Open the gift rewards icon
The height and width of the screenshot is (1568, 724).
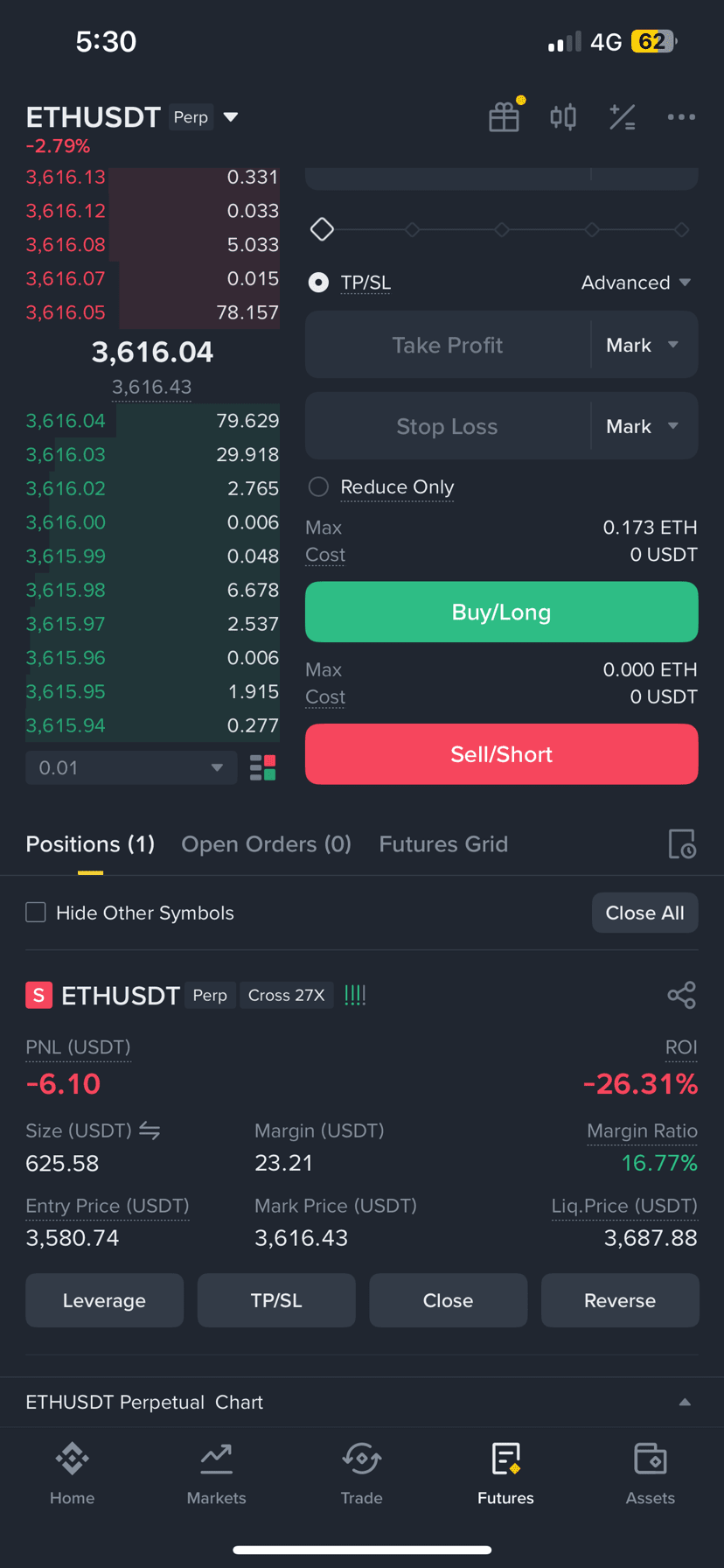(504, 116)
